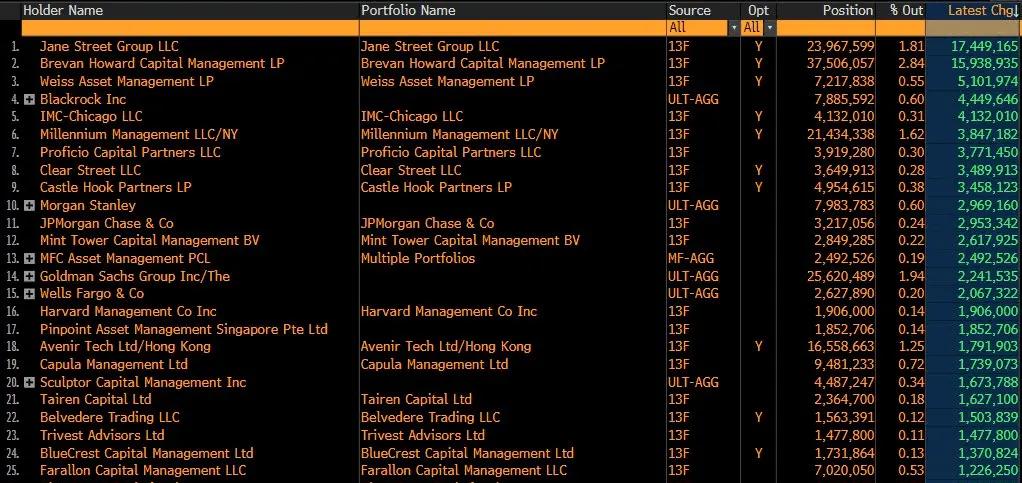Sort by Portfolio Name column header

click(x=408, y=10)
